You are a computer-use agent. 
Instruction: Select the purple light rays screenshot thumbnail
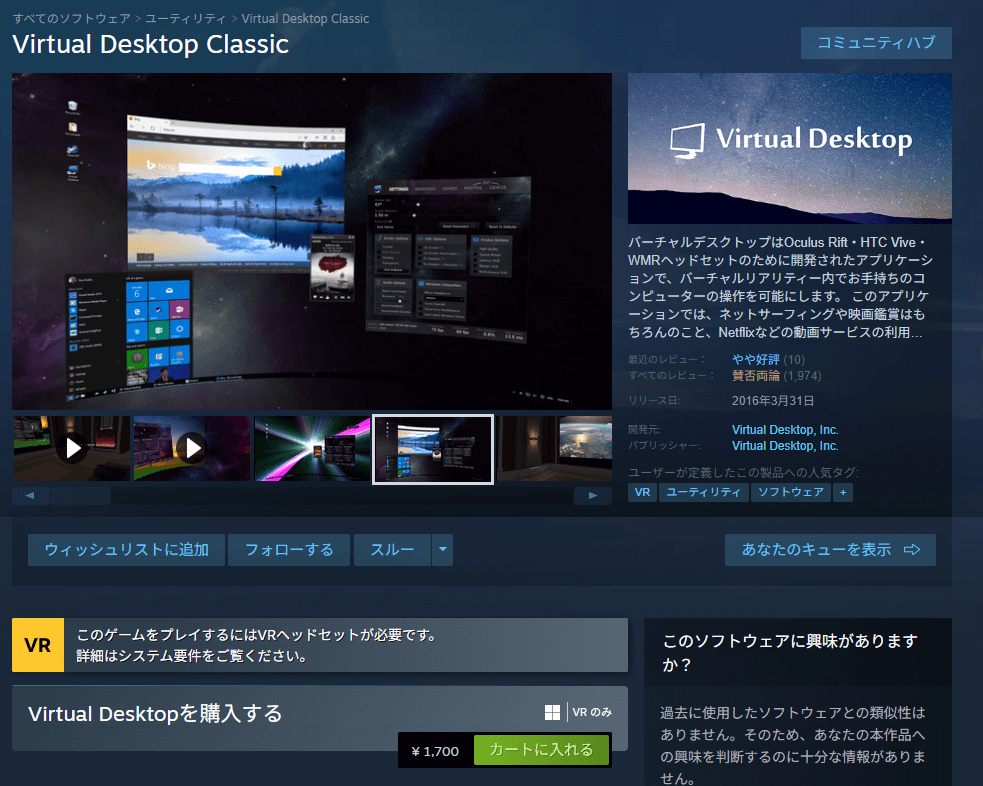click(312, 449)
